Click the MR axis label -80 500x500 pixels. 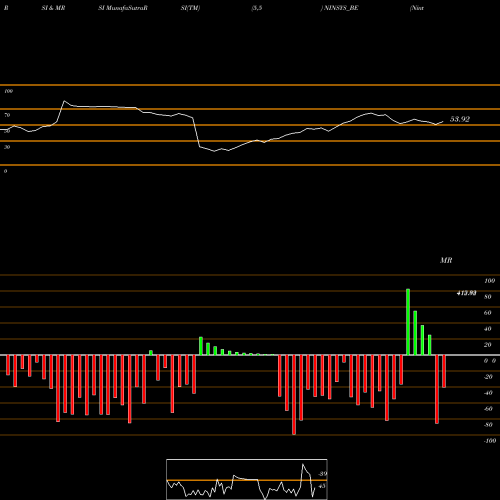tap(488, 425)
